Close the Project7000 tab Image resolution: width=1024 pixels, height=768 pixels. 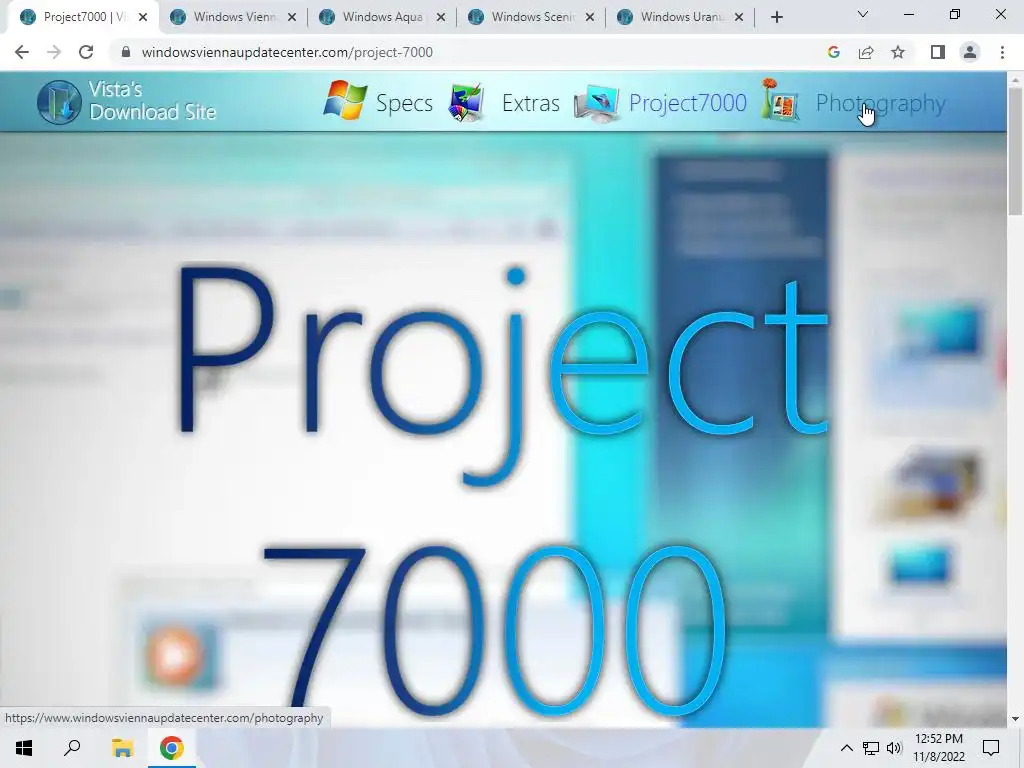pos(143,17)
